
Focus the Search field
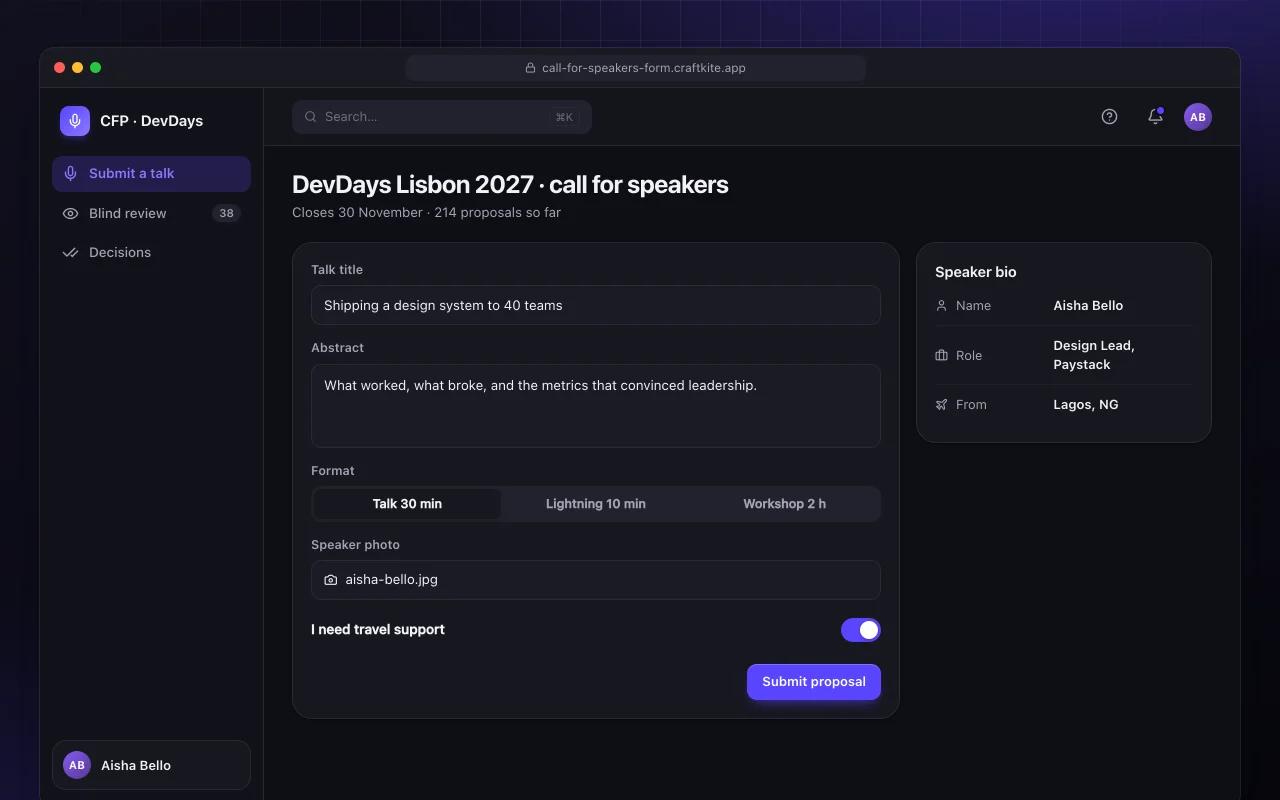click(442, 117)
